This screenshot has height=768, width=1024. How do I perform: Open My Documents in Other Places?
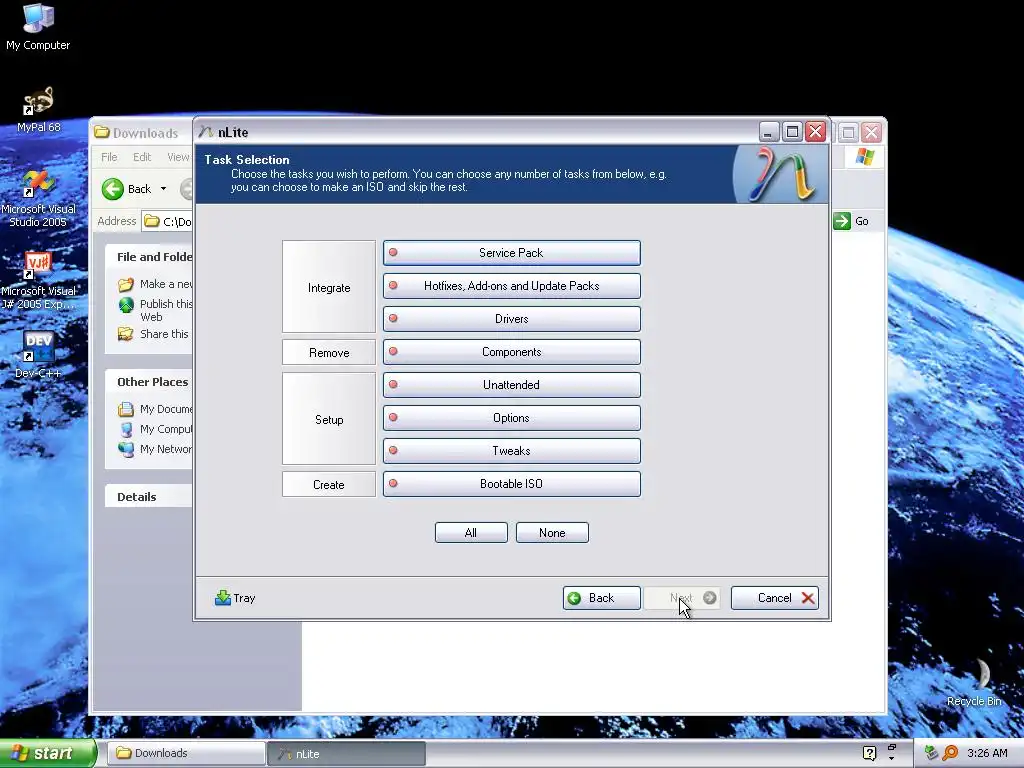coord(155,409)
